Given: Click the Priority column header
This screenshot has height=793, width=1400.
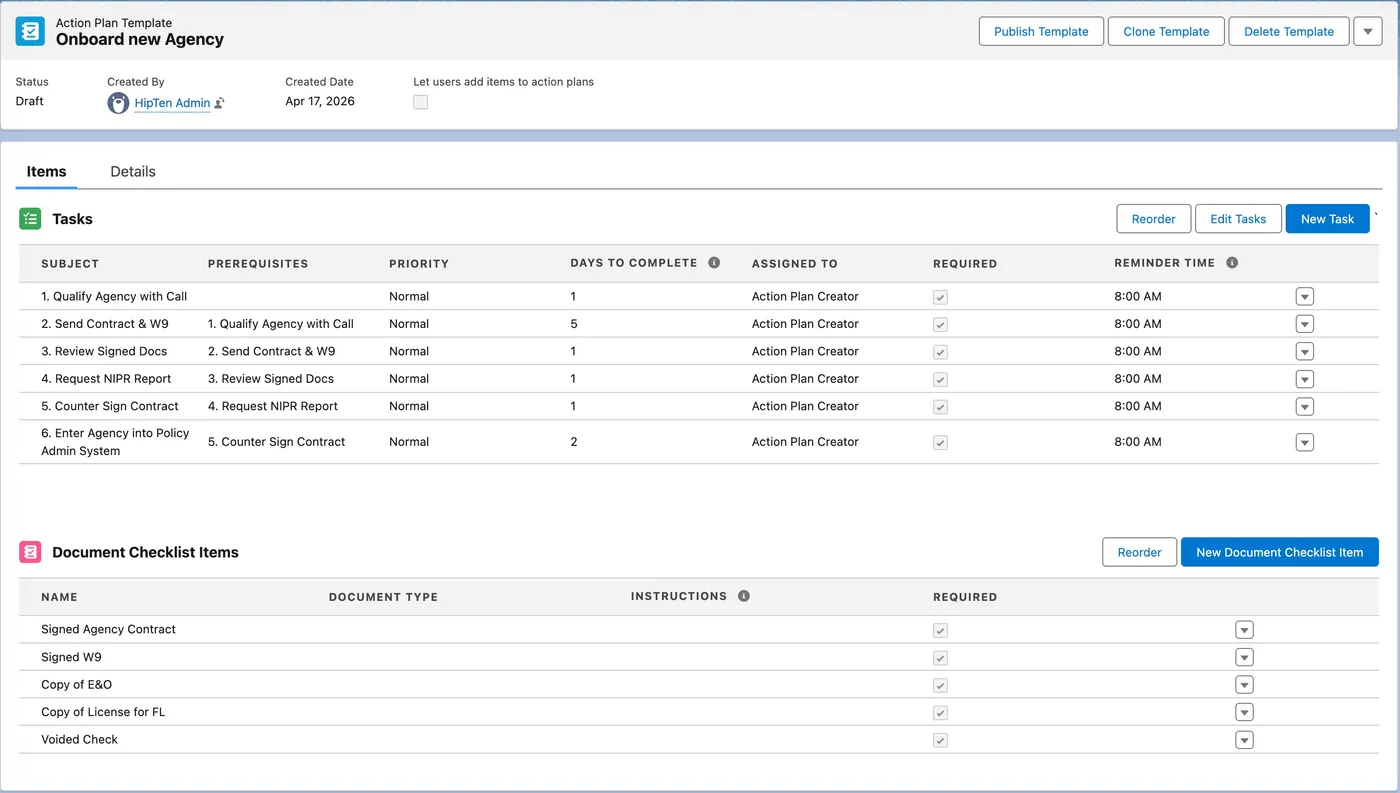Looking at the screenshot, I should pyautogui.click(x=419, y=264).
